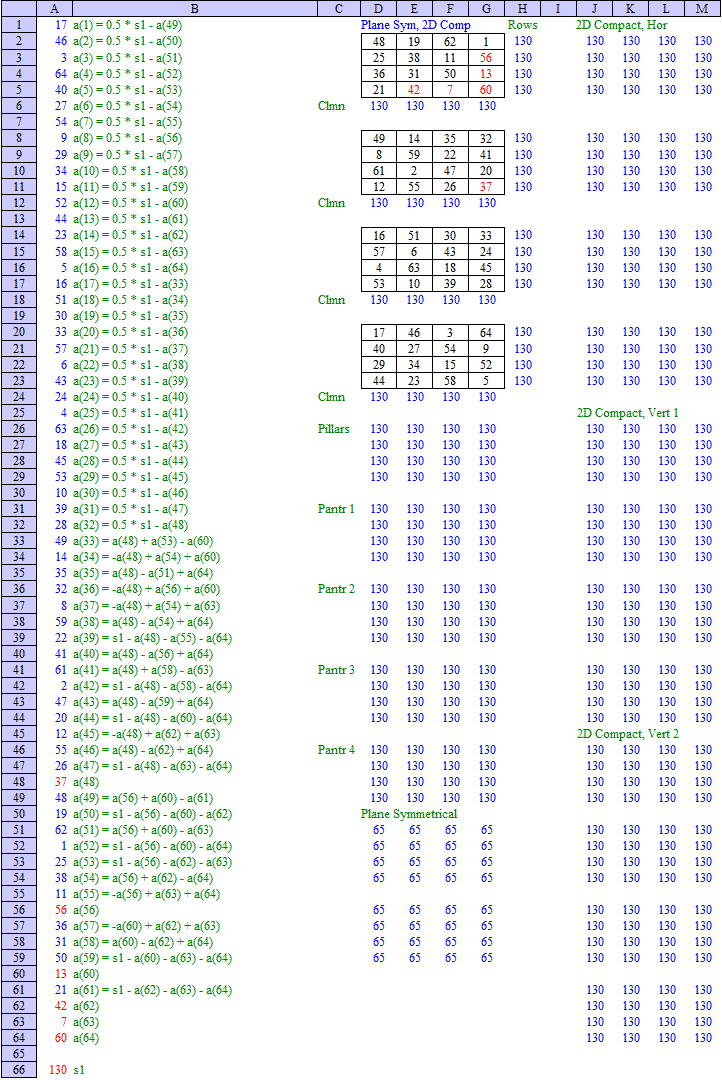Click formula a(61) = s1 - a(62) - a(63) - a(64)

click(152, 990)
